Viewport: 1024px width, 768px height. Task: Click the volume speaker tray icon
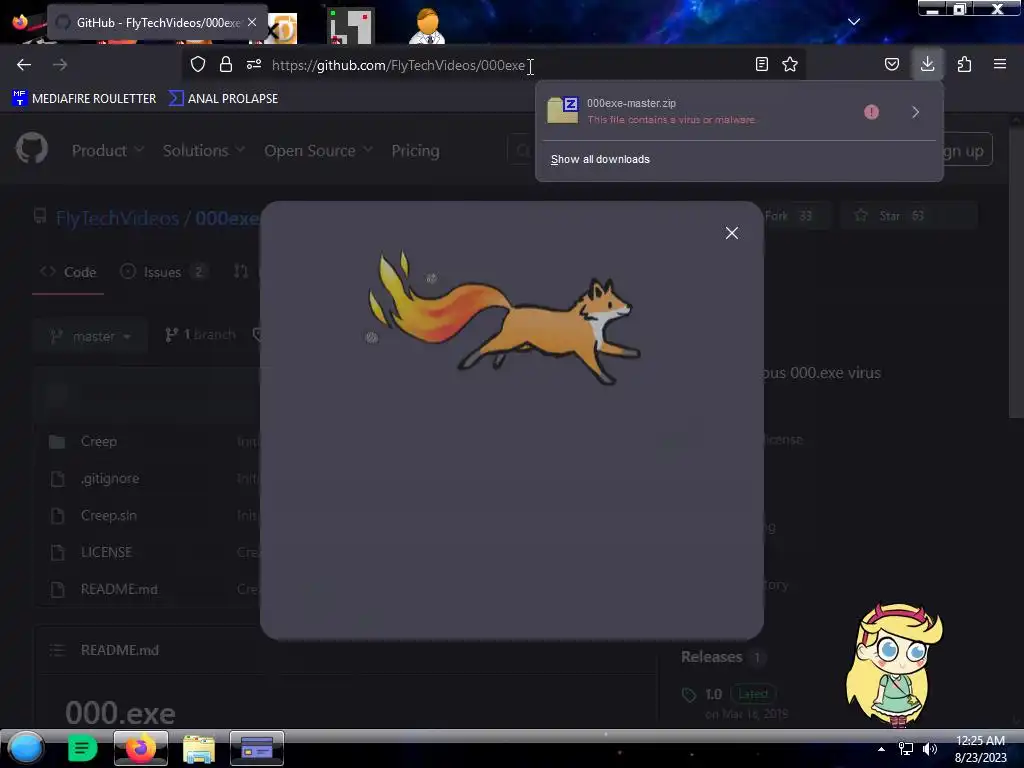pyautogui.click(x=929, y=749)
